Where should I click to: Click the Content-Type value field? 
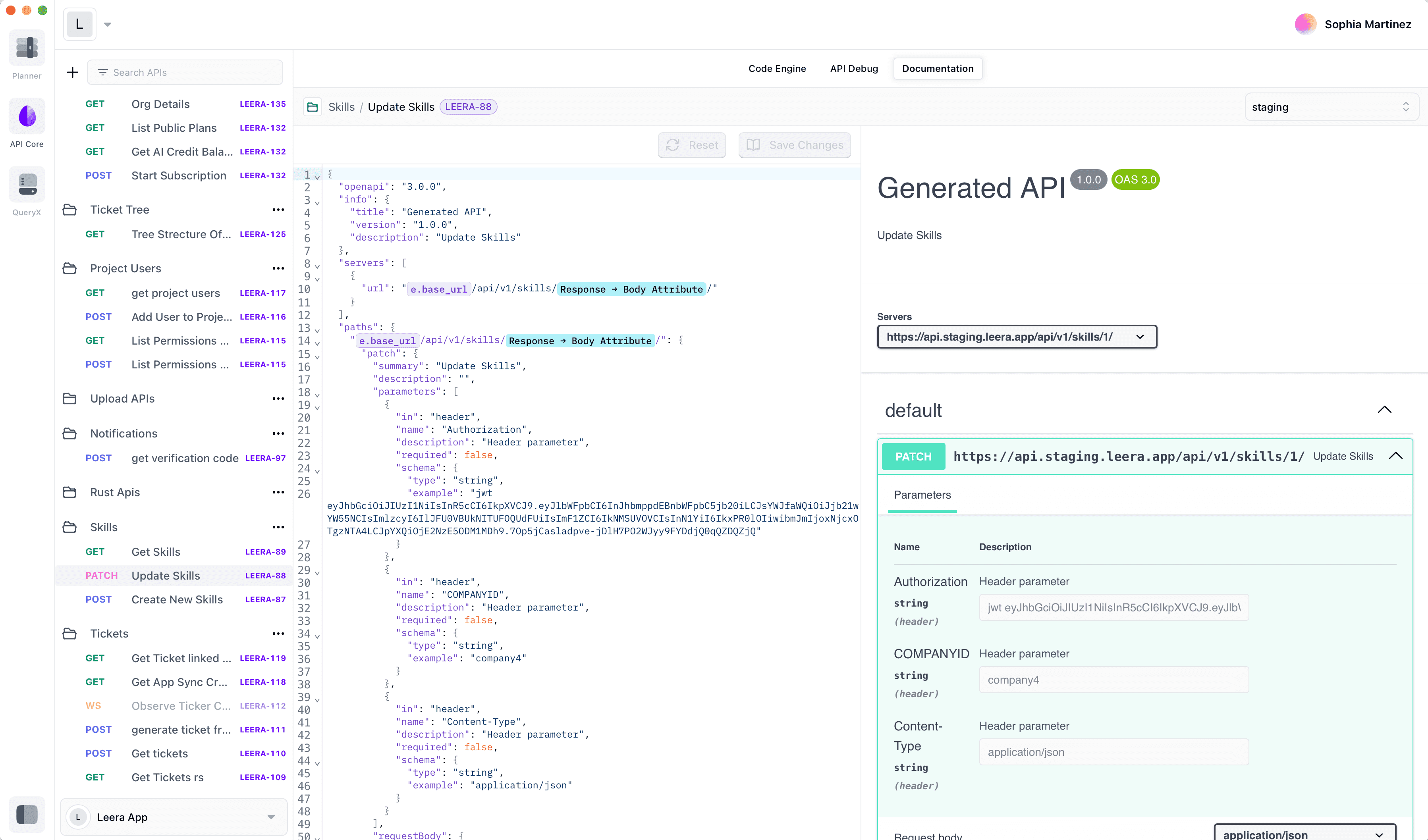[x=1113, y=751]
